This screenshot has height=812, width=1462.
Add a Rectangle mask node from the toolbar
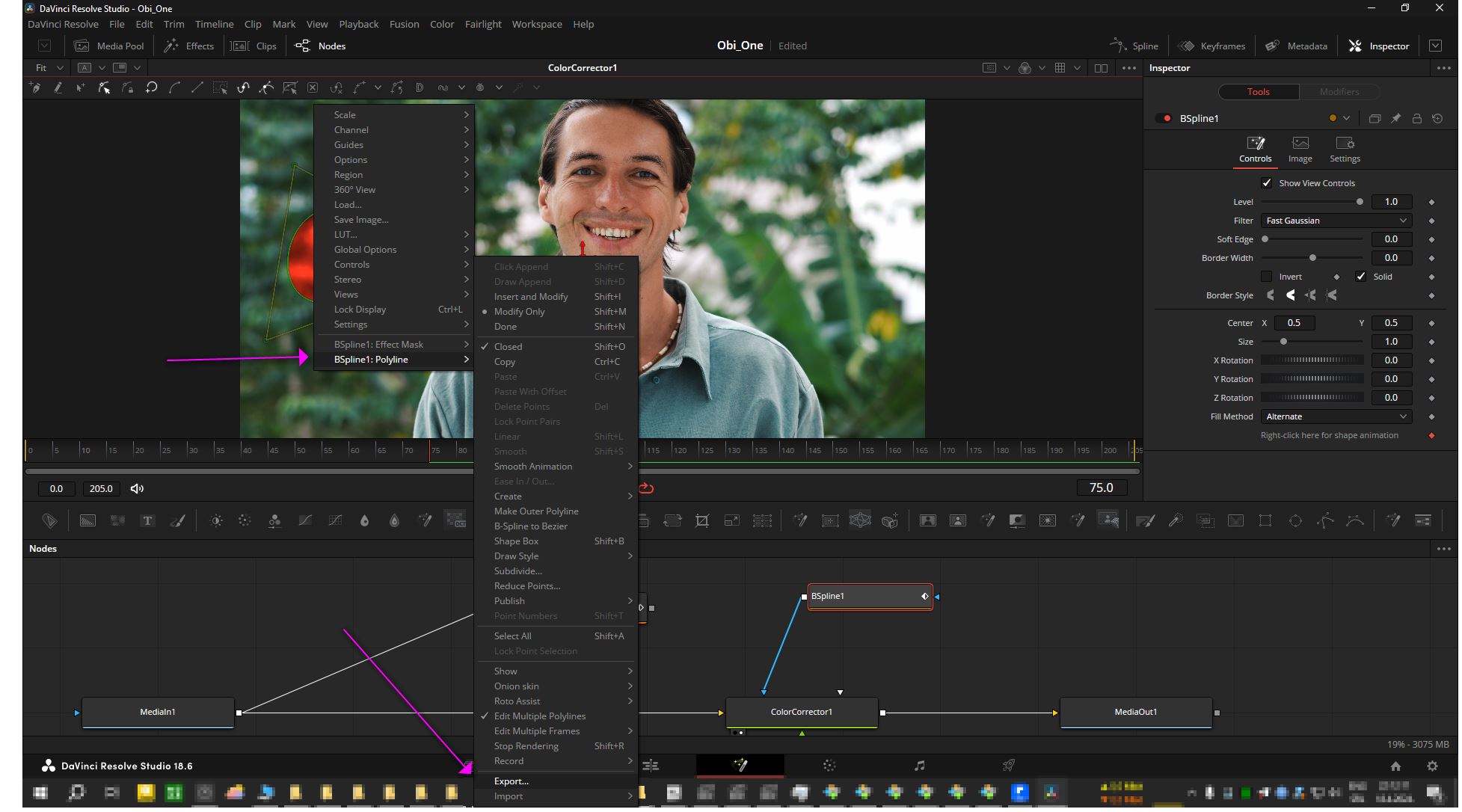pyautogui.click(x=1265, y=520)
